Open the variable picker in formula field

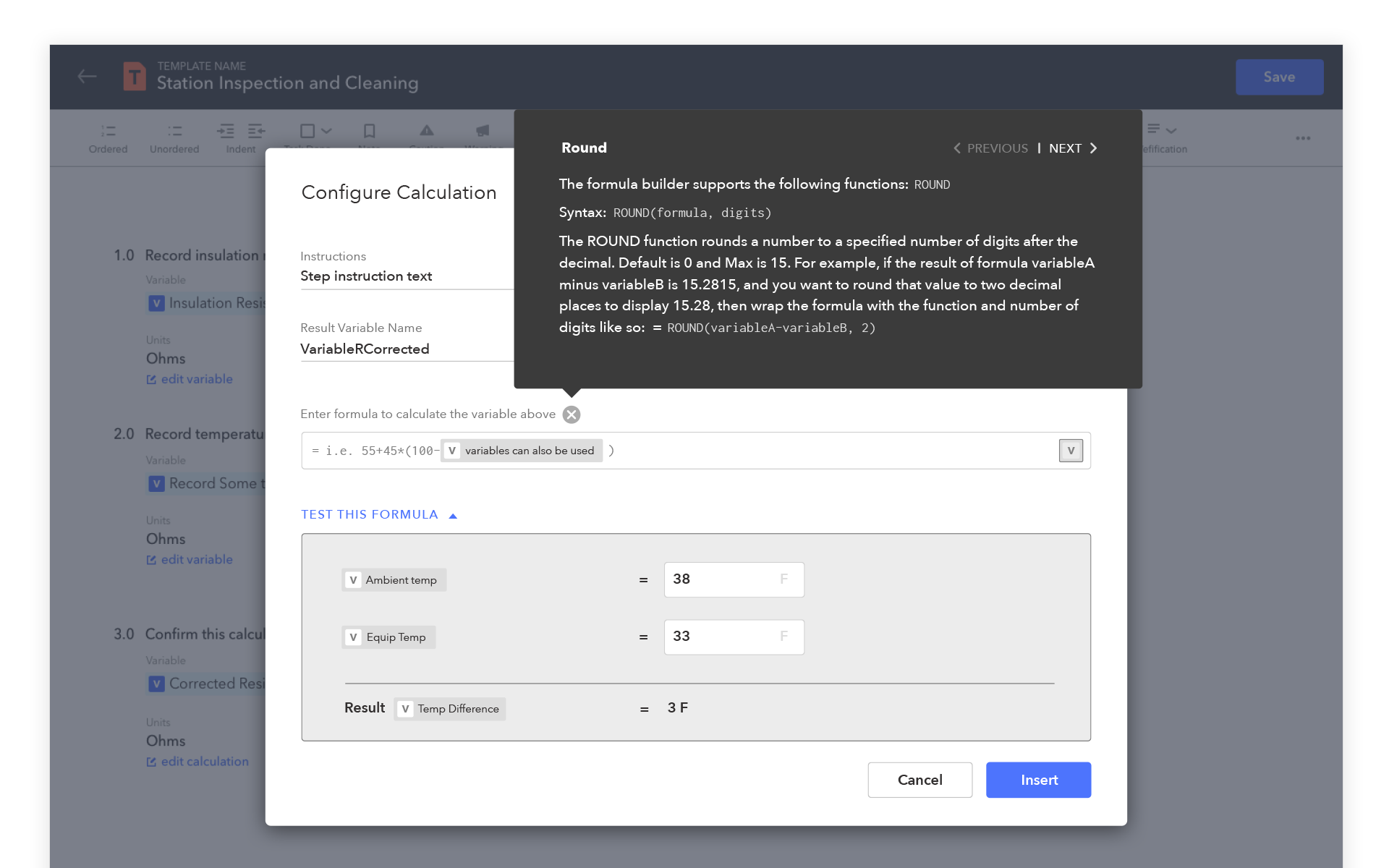(1071, 451)
